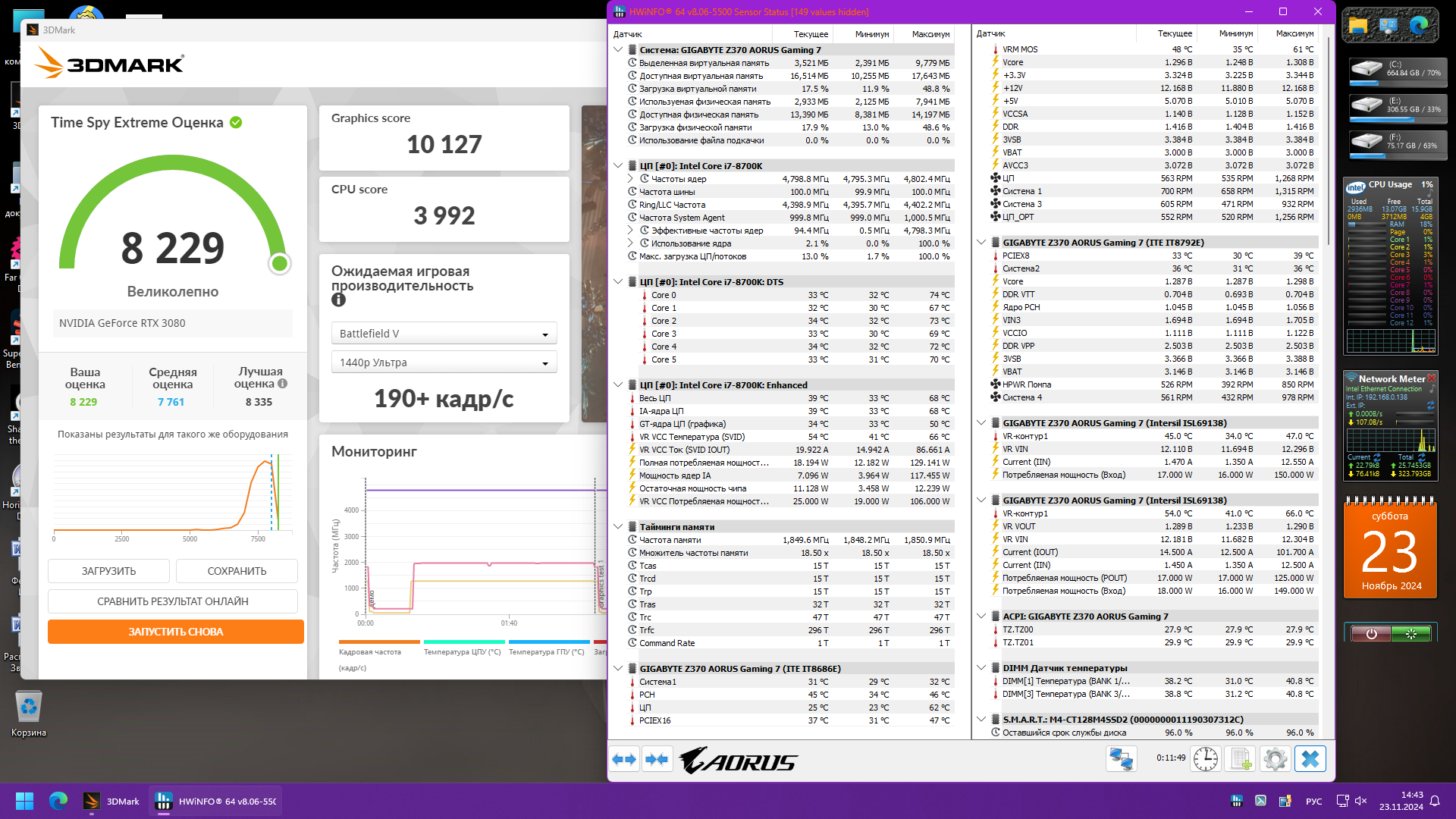Click the expand columns arrows icon in HWiNFO
Image resolution: width=1456 pixels, height=819 pixels.
624,759
